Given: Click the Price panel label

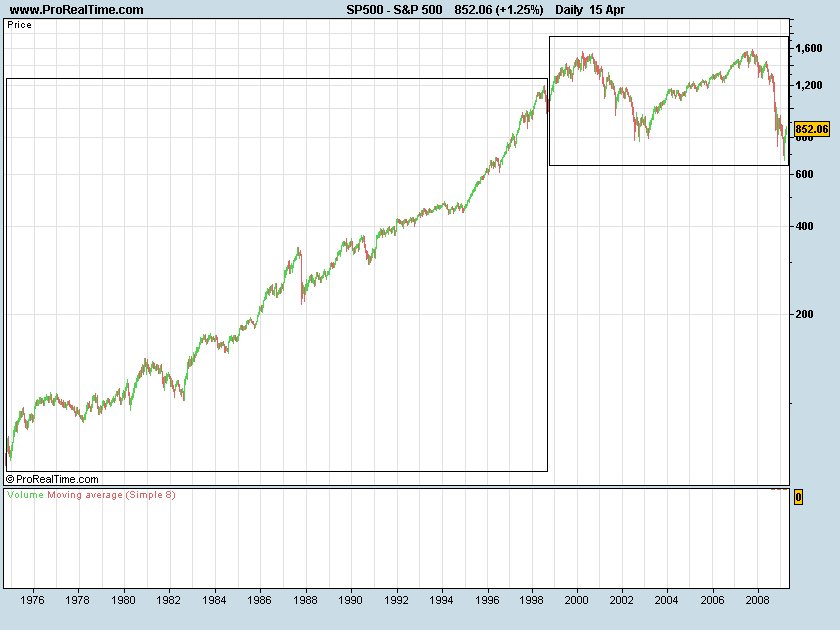Looking at the screenshot, I should point(19,25).
